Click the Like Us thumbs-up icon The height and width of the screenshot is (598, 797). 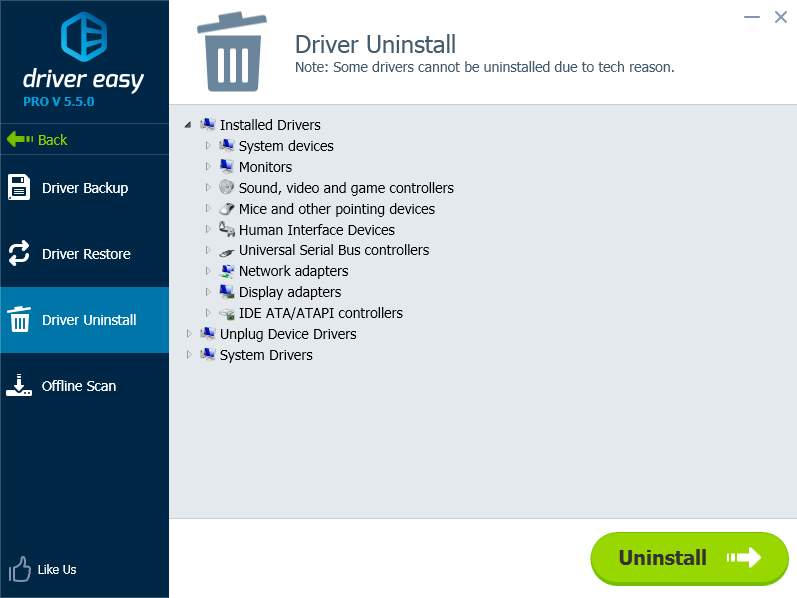[x=19, y=569]
